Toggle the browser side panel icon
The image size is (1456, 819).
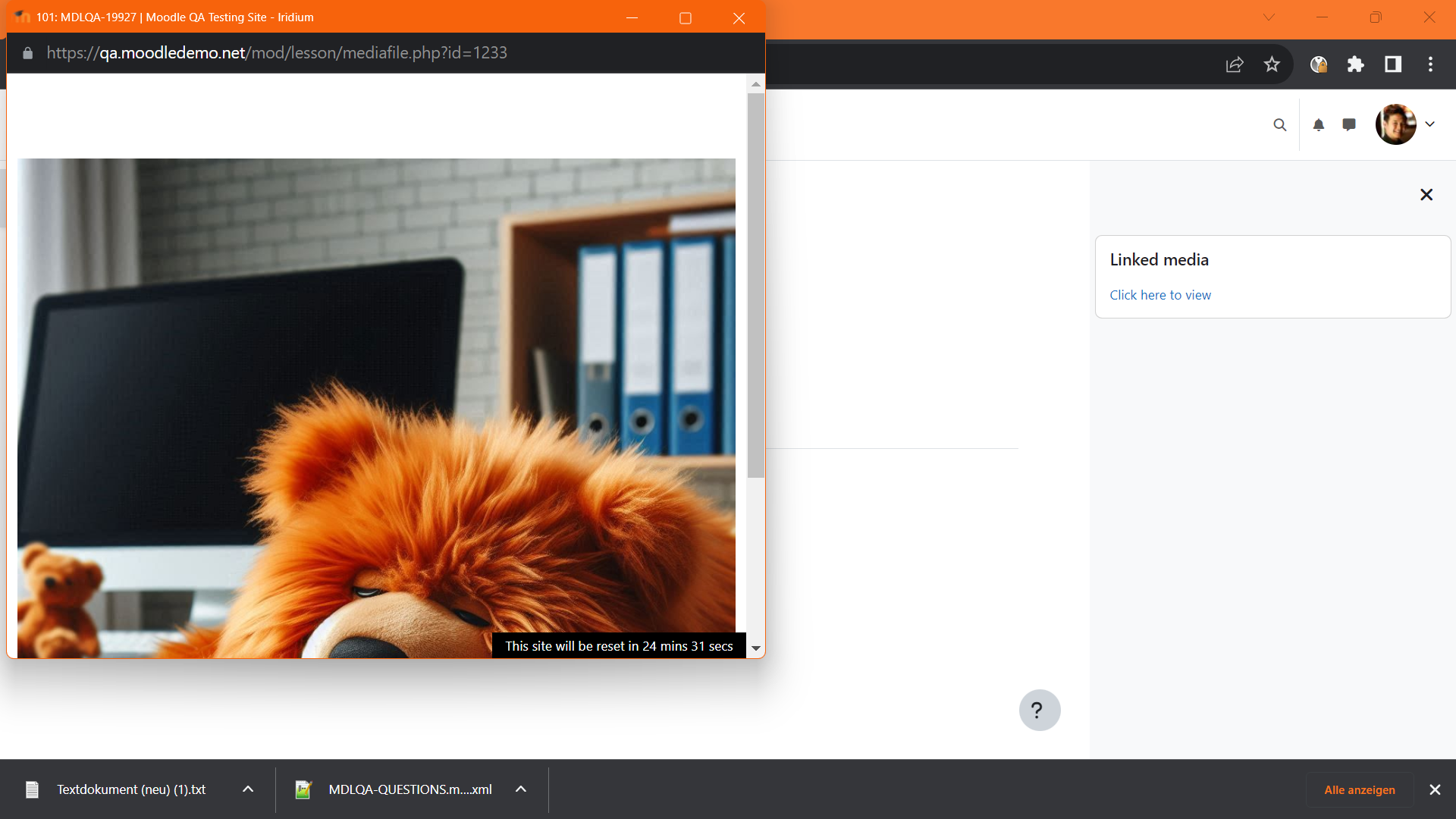[1393, 64]
